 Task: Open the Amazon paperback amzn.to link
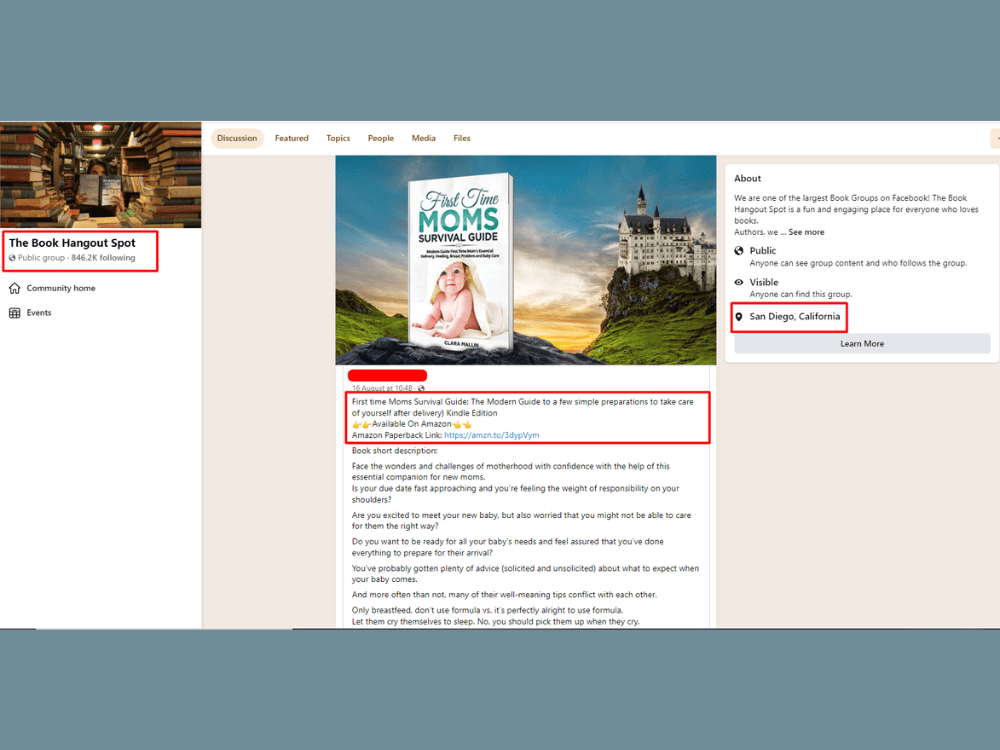(491, 436)
